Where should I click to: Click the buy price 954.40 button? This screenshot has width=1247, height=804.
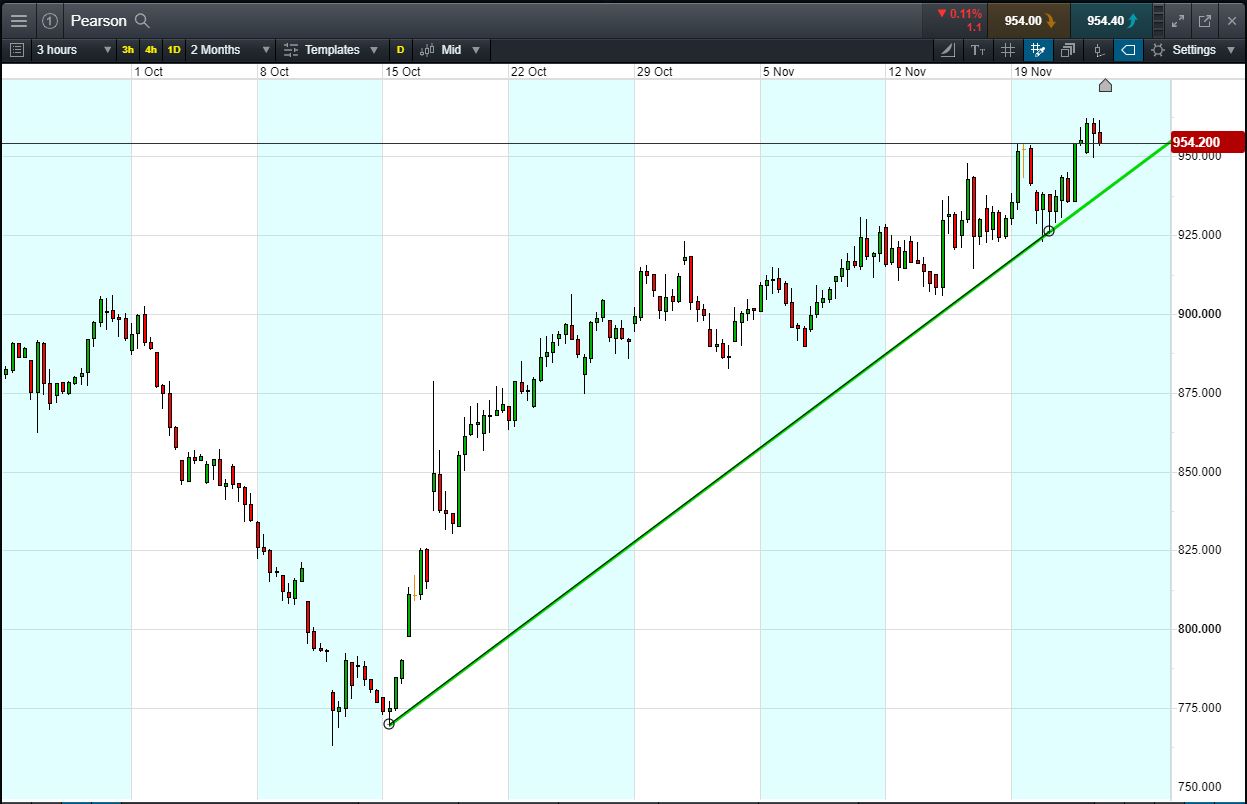coord(1110,20)
